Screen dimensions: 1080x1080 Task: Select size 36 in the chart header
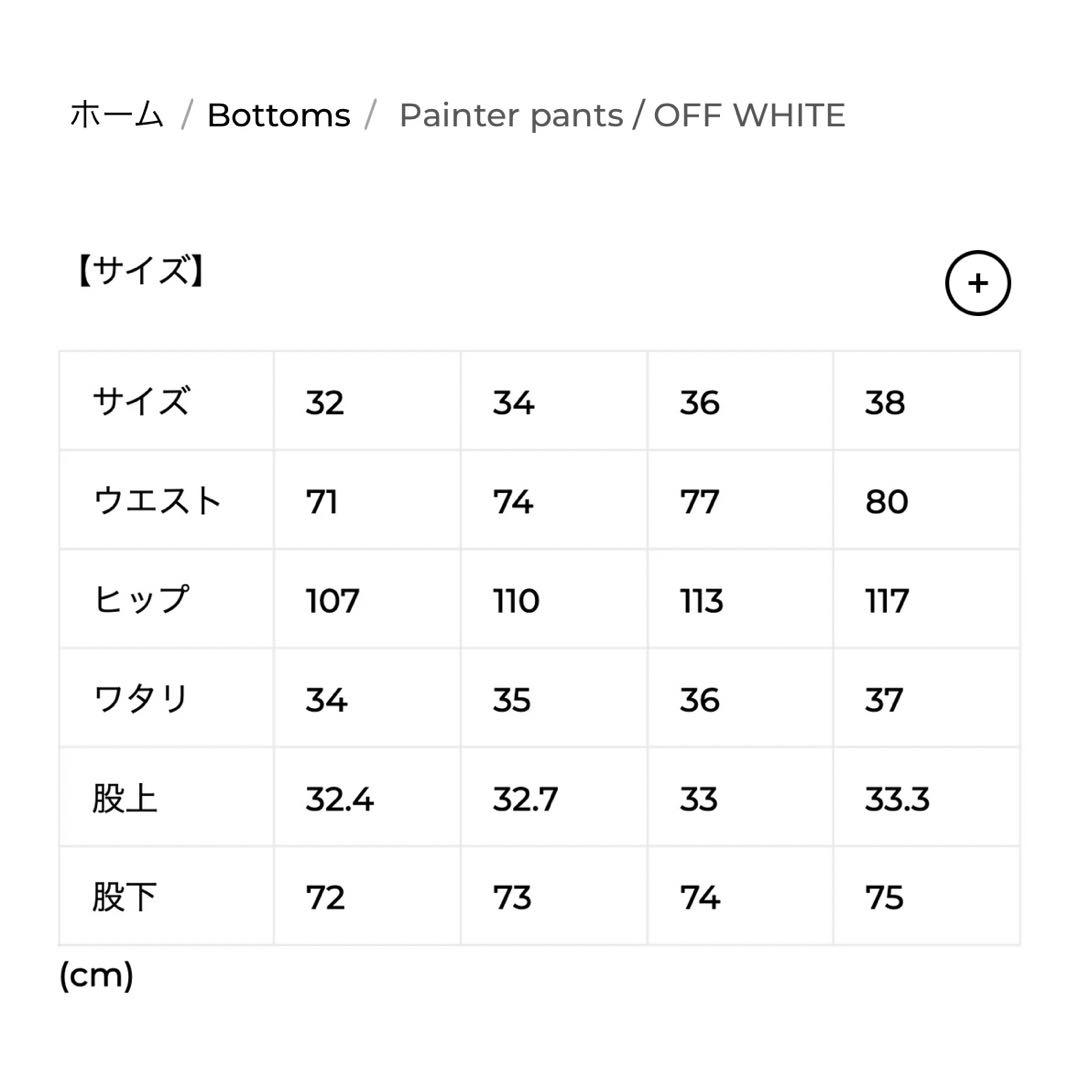701,402
